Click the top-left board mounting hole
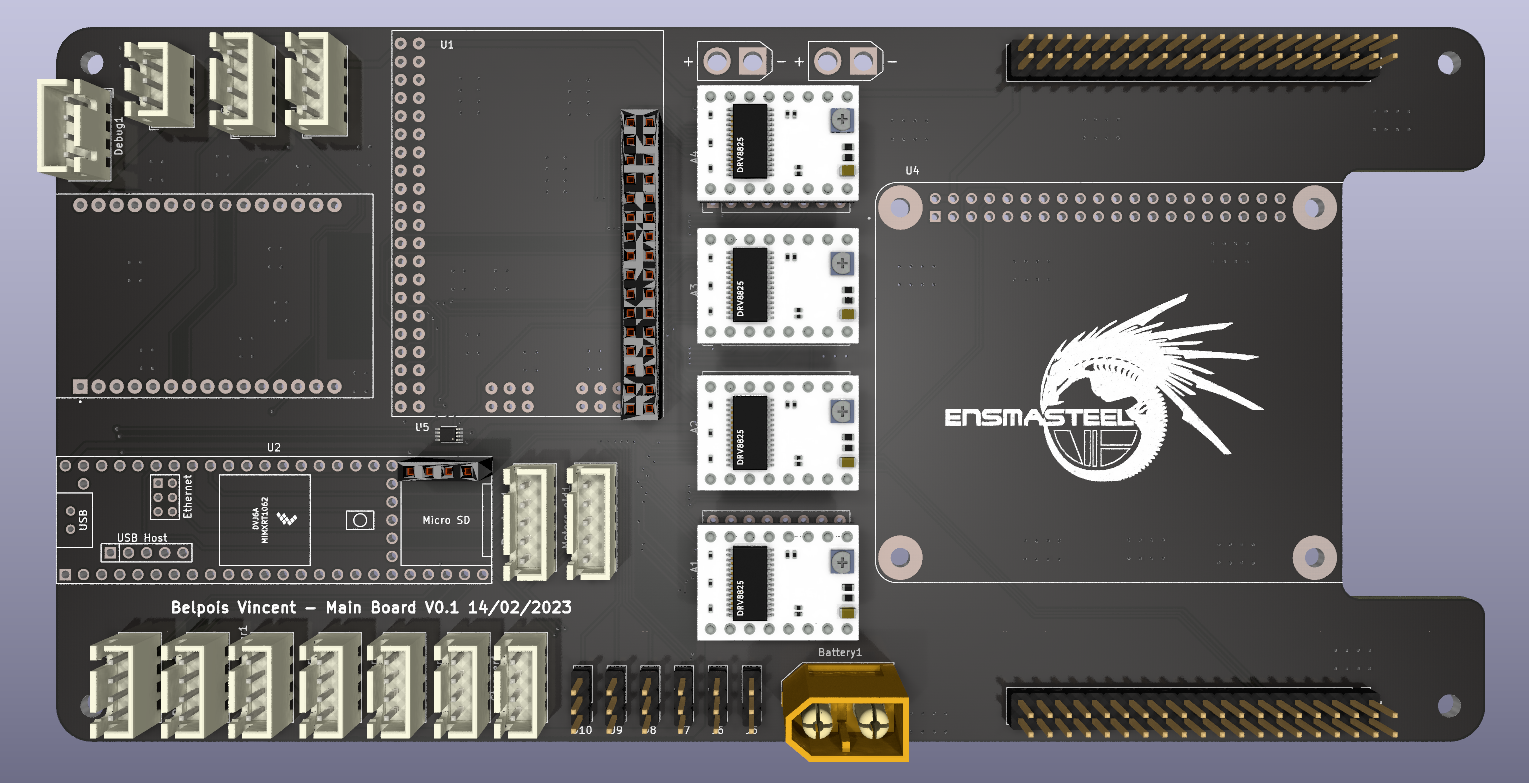Screen dimensions: 1529x783 [x=92, y=61]
